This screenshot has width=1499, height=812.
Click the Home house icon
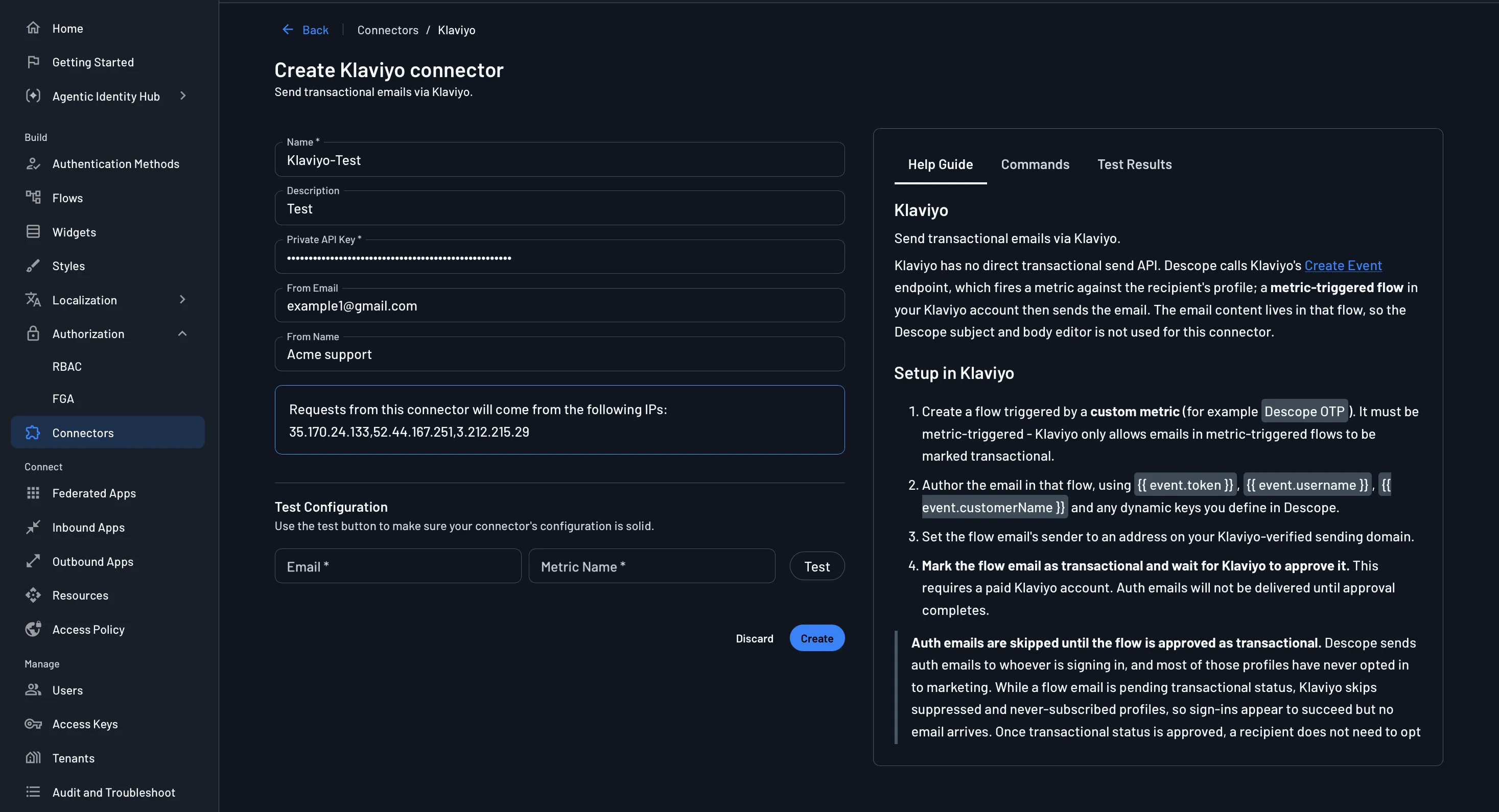coord(33,28)
